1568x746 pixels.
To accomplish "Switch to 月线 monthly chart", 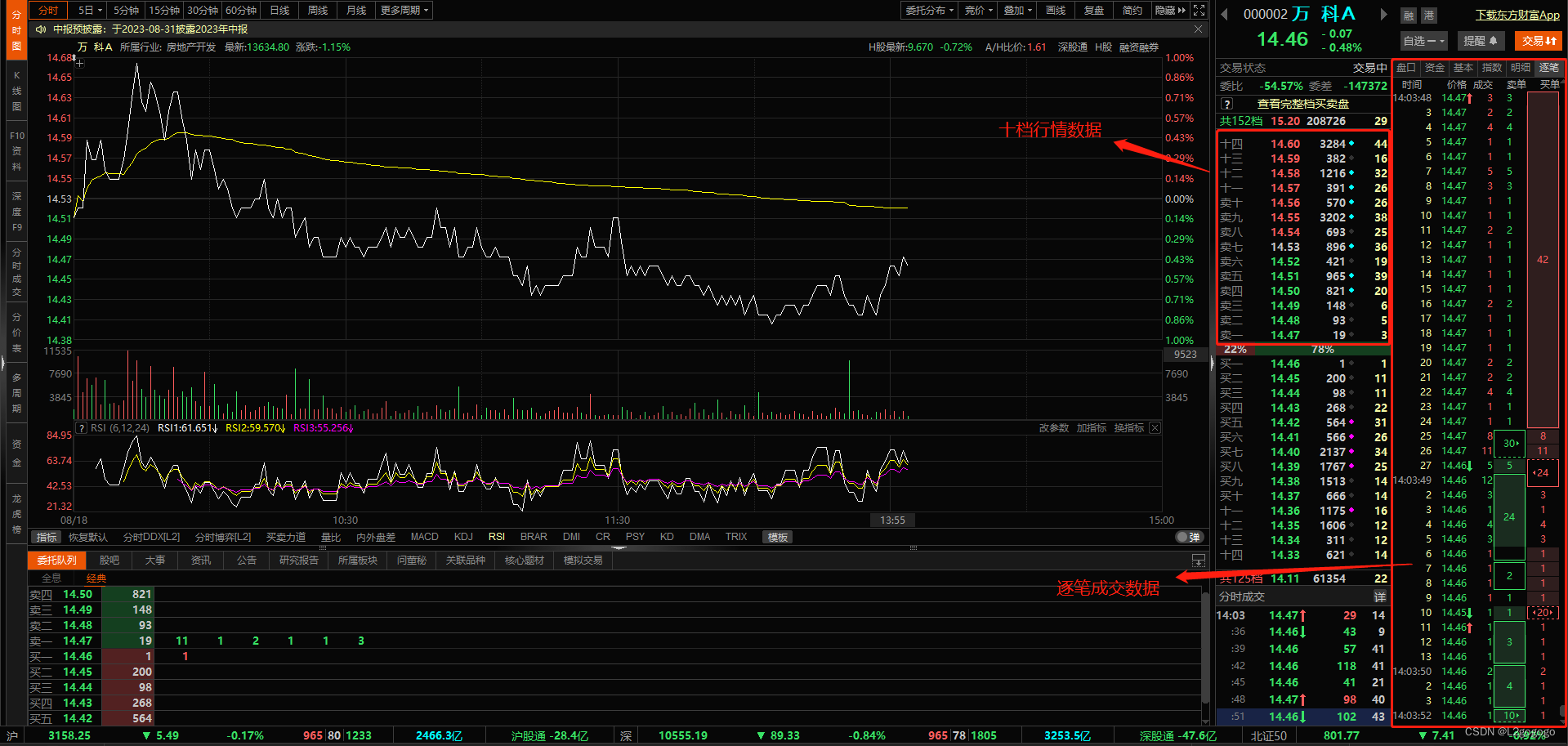I will (x=356, y=11).
